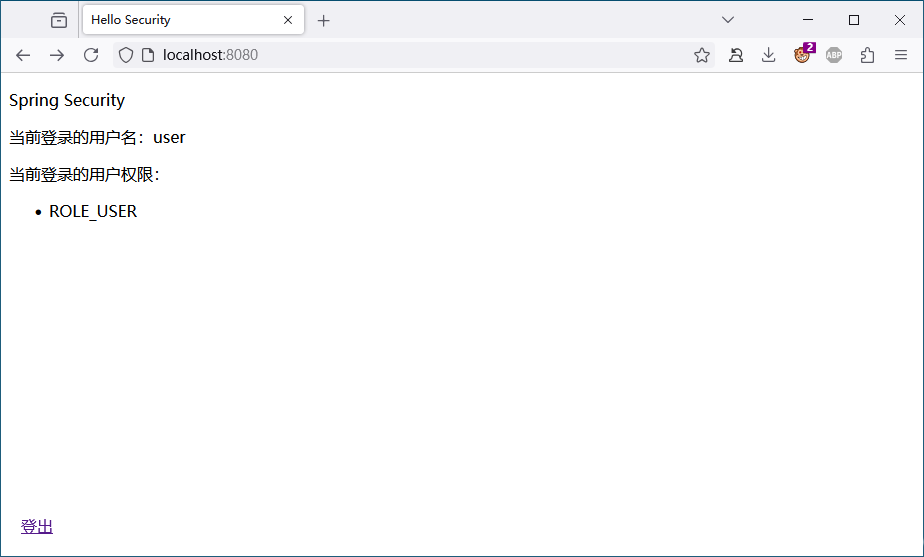The height and width of the screenshot is (557, 924).
Task: Reload the current page
Action: point(91,55)
